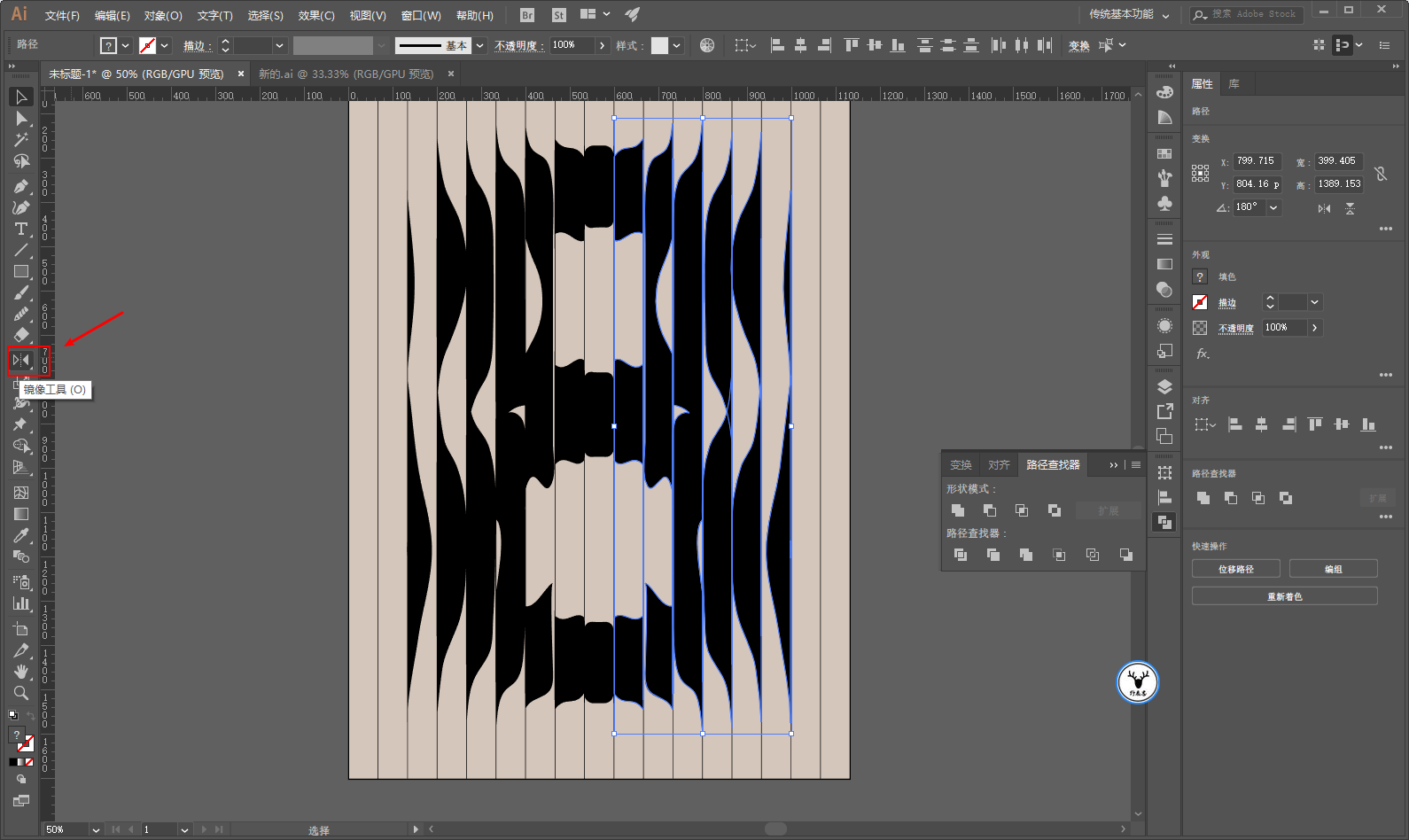The image size is (1409, 840).
Task: Select the Pen tool
Action: tap(21, 186)
